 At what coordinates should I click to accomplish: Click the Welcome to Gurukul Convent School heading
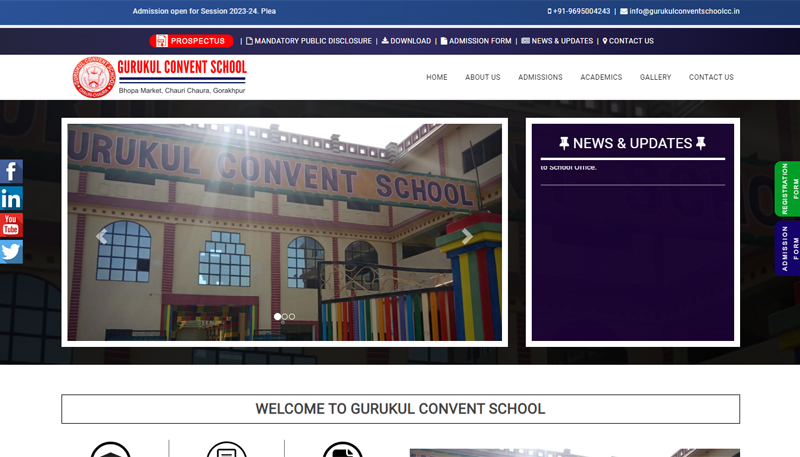[401, 409]
